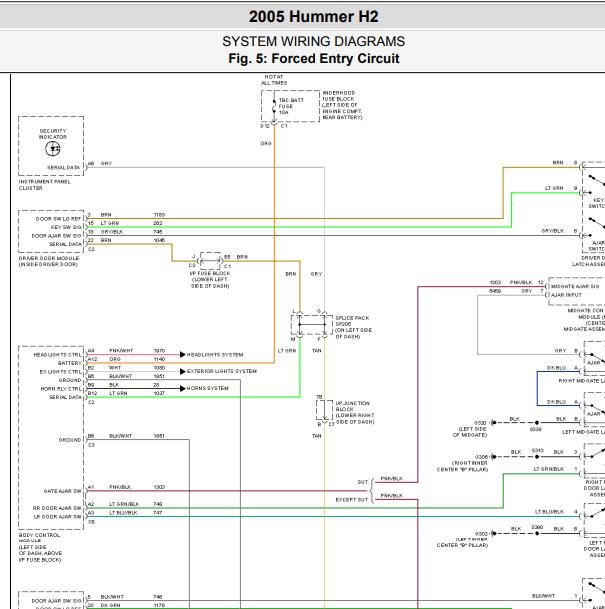Image resolution: width=605 pixels, height=609 pixels.
Task: Click the "EXTERIOR LIGHTS SYSTEM" reference
Action: (x=222, y=371)
